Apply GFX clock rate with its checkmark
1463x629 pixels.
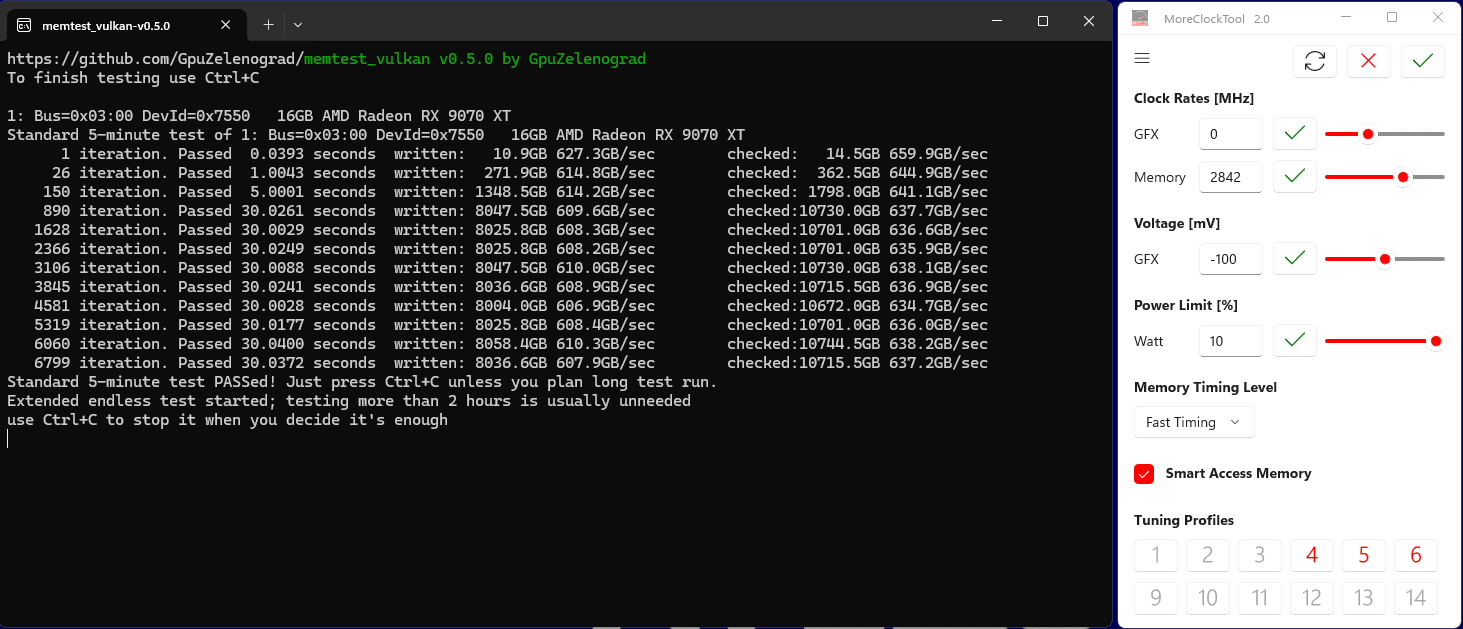(1295, 133)
